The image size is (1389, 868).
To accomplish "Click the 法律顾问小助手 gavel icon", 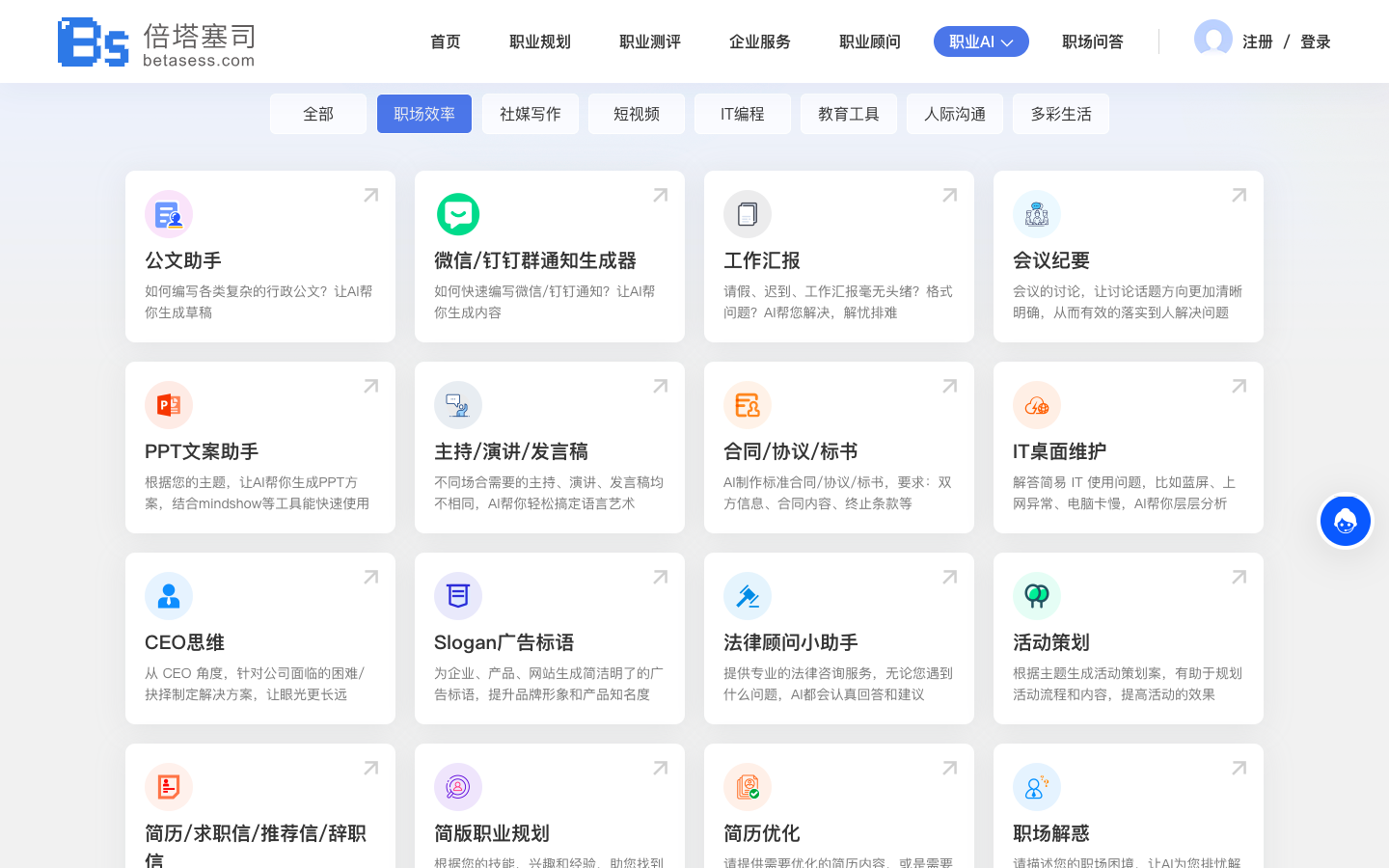I will pos(748,596).
